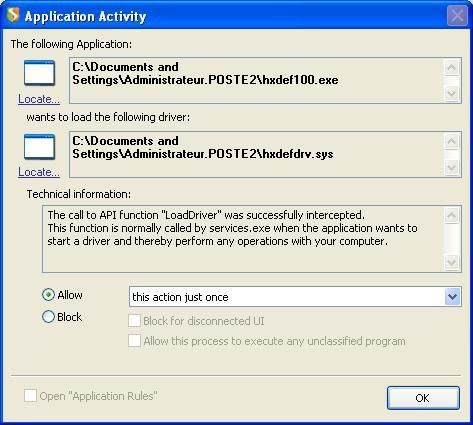Viewport: 473px width, 425px height.
Task: Open Locate link under the driver icon
Action: click(x=39, y=172)
